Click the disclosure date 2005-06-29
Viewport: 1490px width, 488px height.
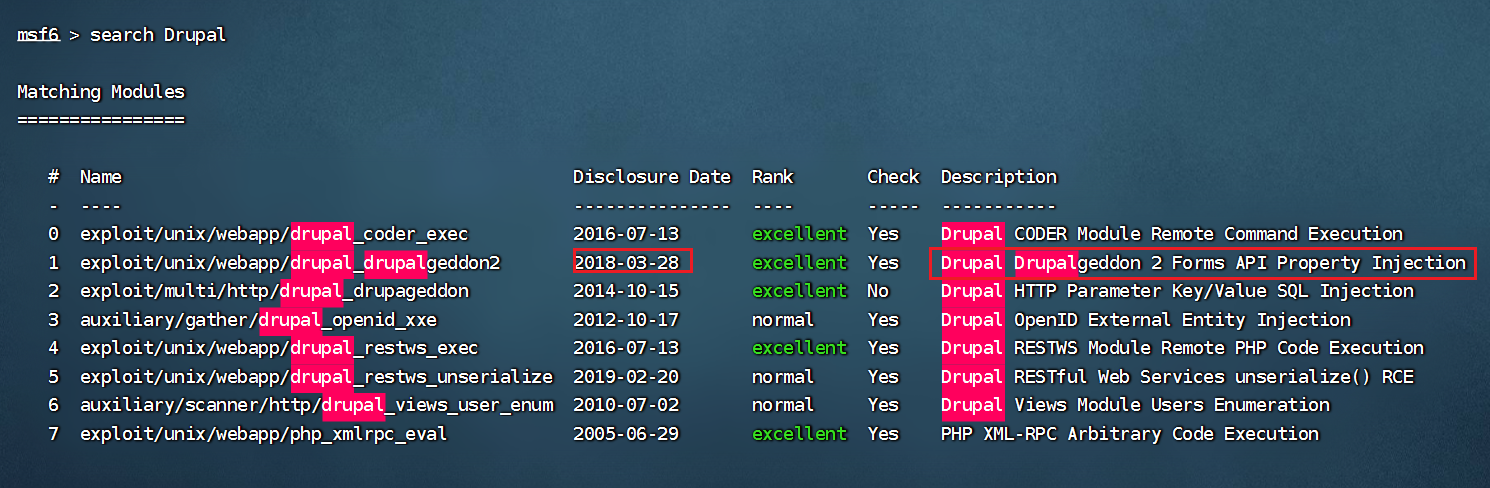point(626,434)
